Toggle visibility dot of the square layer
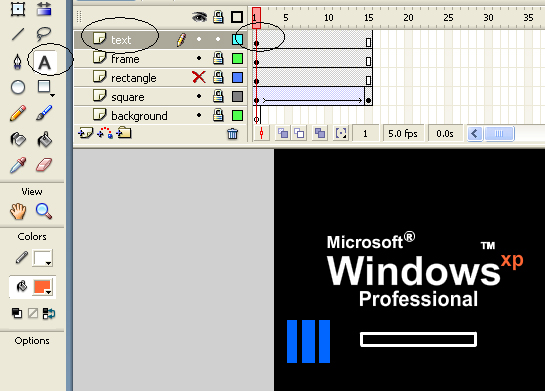This screenshot has width=545, height=391. pos(199,96)
